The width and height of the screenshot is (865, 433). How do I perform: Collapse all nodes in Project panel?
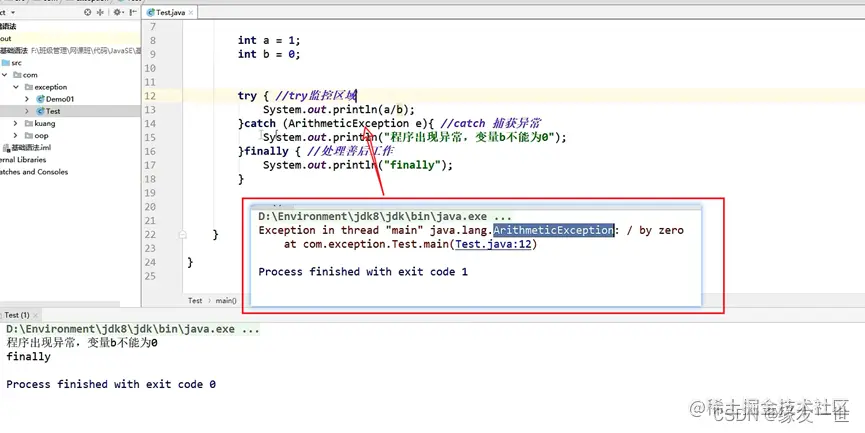pos(100,12)
